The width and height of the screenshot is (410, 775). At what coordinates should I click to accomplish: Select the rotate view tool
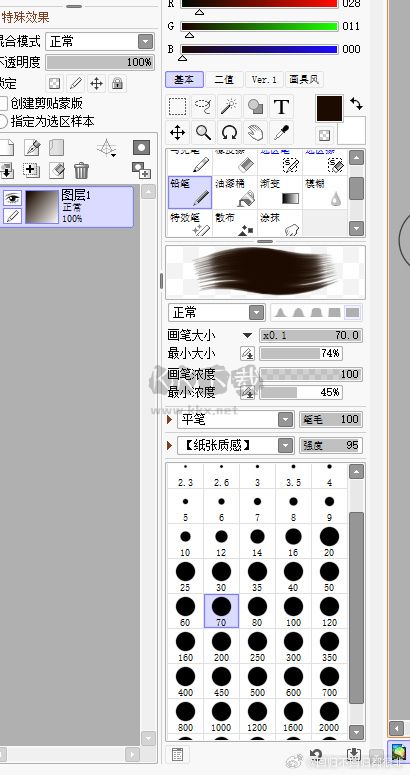(229, 132)
